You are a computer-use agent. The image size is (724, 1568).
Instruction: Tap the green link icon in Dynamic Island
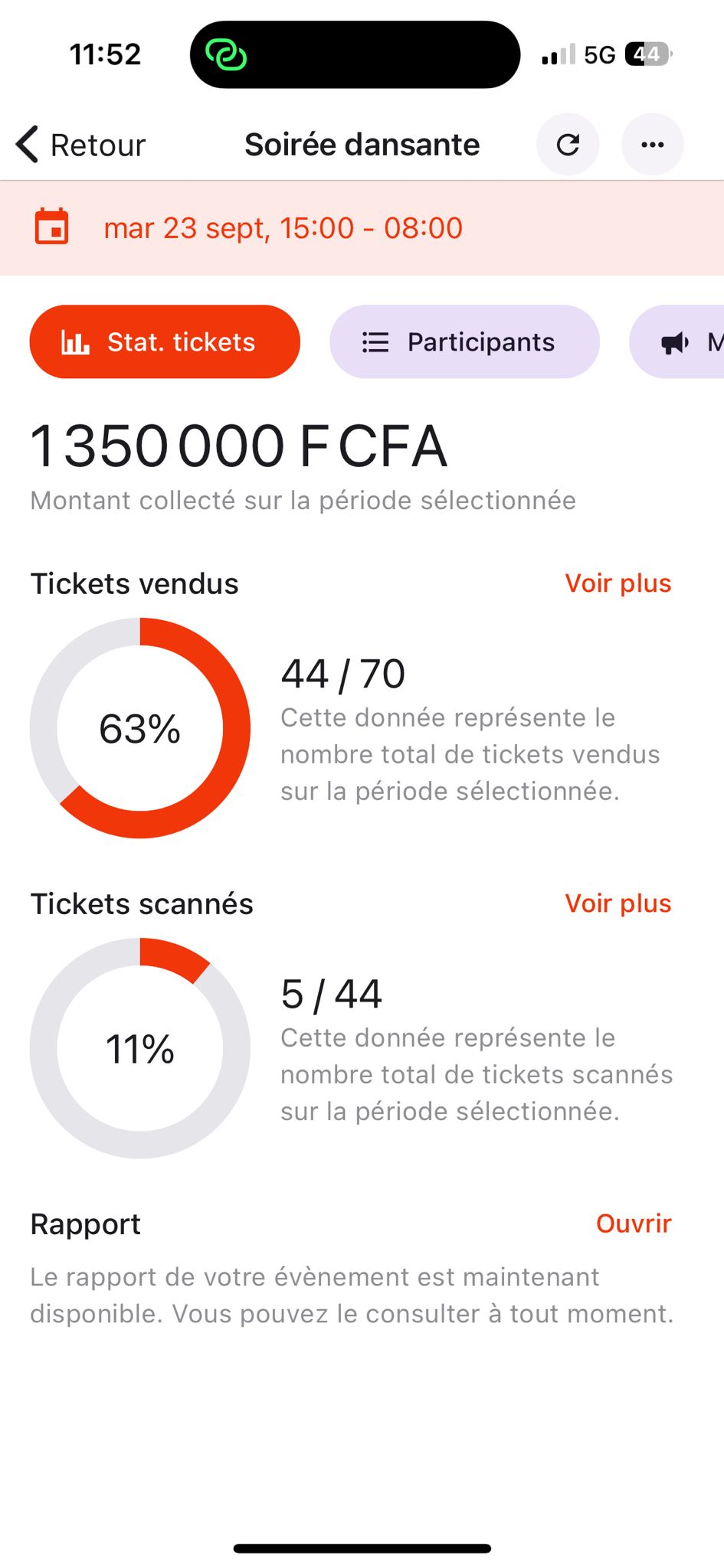[x=226, y=55]
